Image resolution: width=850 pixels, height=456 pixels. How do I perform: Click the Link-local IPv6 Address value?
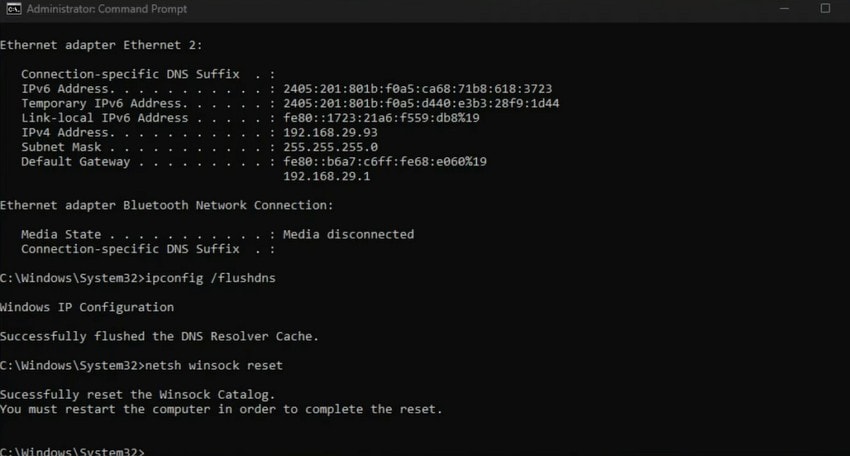coord(381,118)
